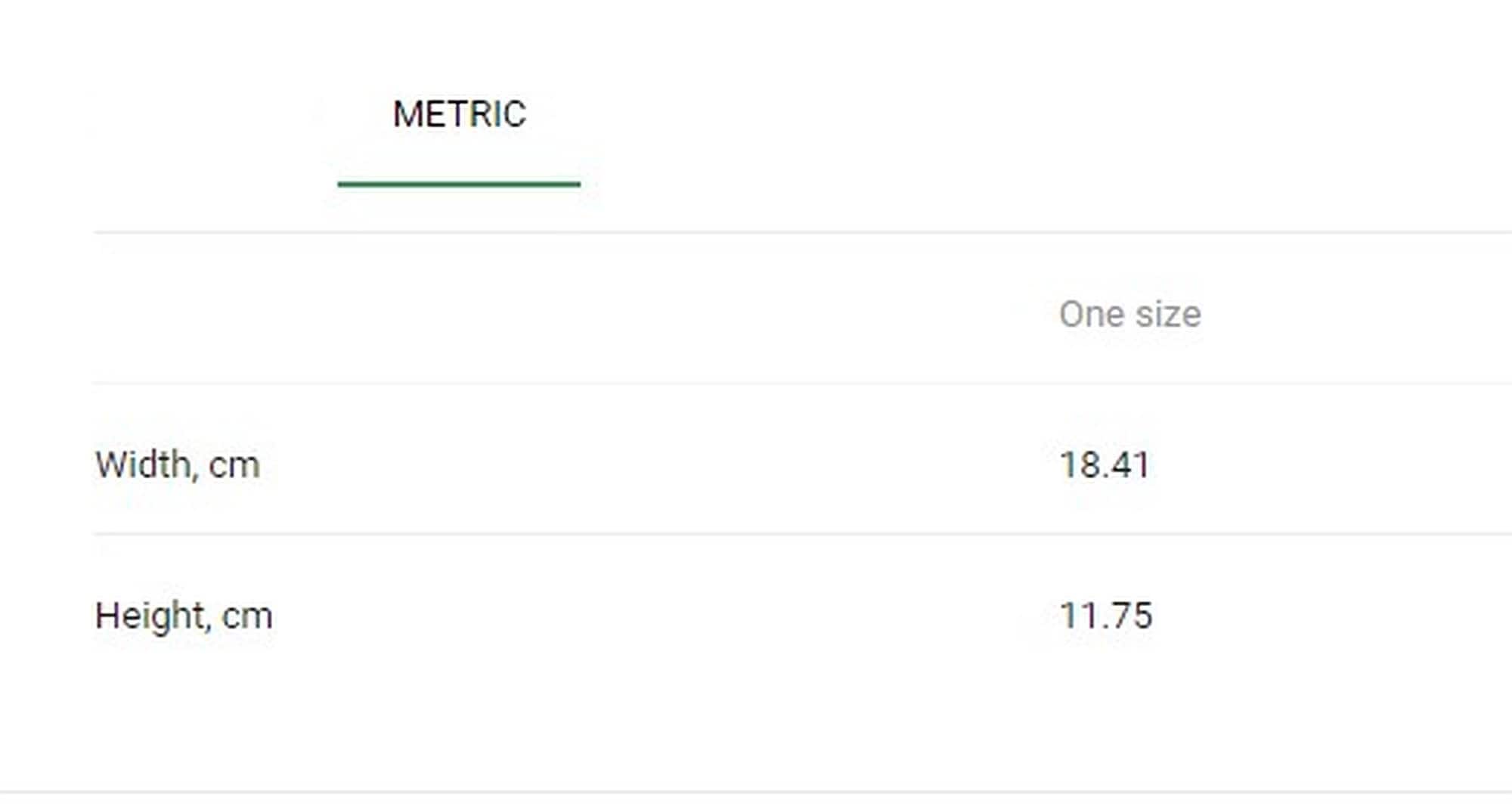The image size is (1512, 804).
Task: Click the Width, cm row label
Action: tap(178, 464)
